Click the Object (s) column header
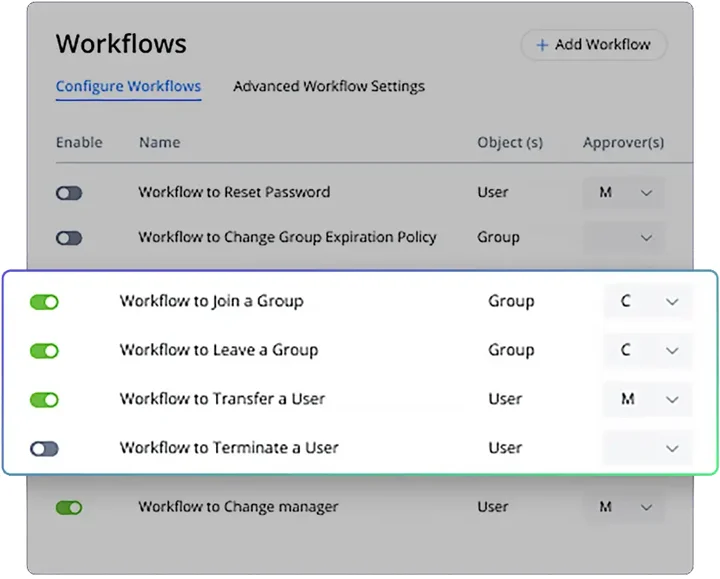Screen dimensions: 720x579 coord(510,143)
